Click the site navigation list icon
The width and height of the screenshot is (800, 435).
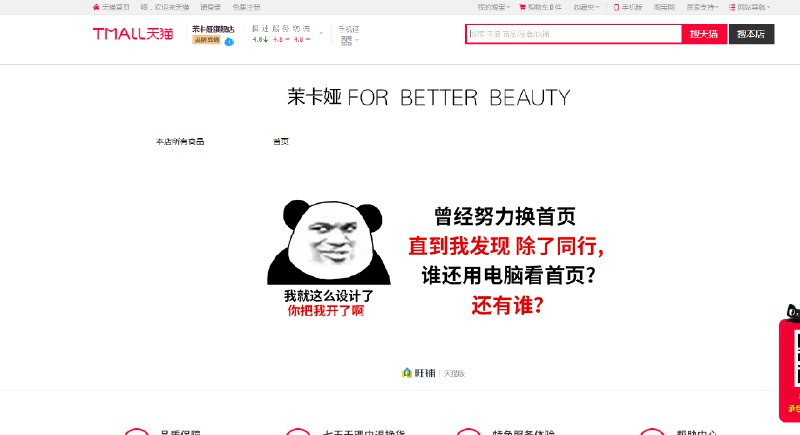coord(732,7)
